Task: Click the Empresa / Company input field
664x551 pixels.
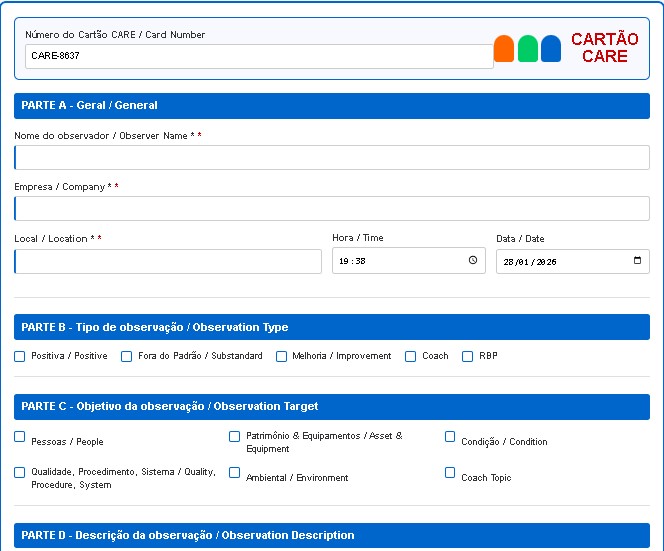Action: [x=332, y=208]
